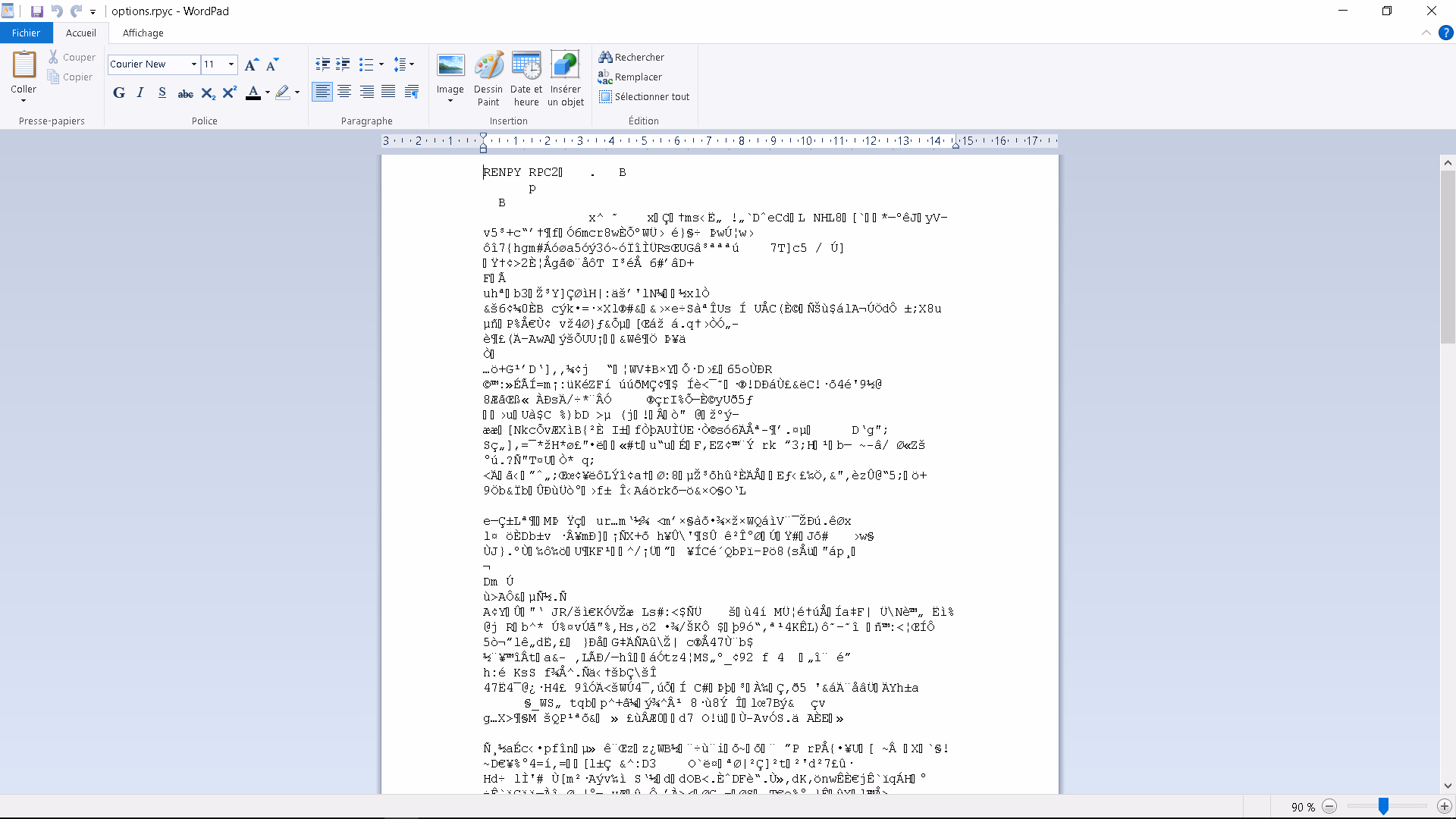Toggle bold formatting (G)
1456x819 pixels.
(x=119, y=93)
